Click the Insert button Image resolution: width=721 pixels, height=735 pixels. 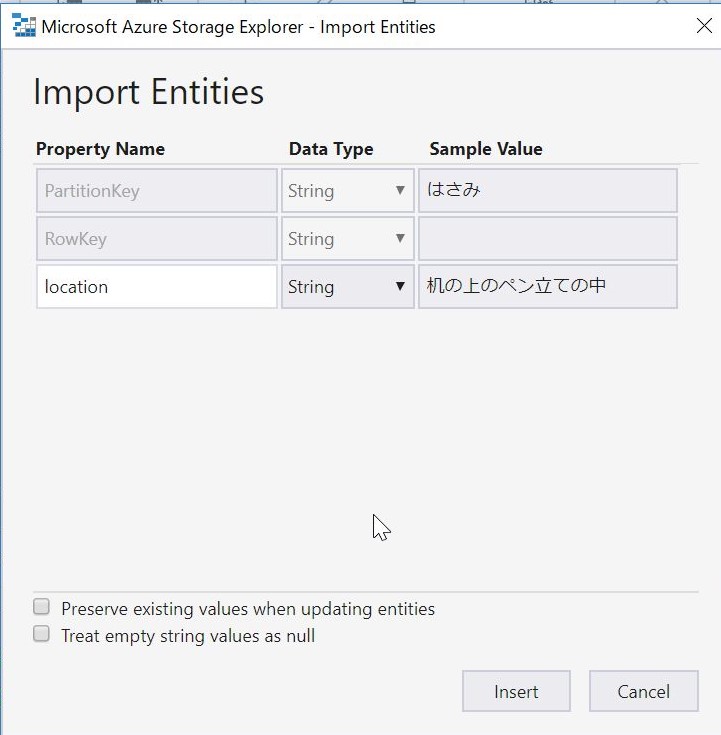pos(516,691)
